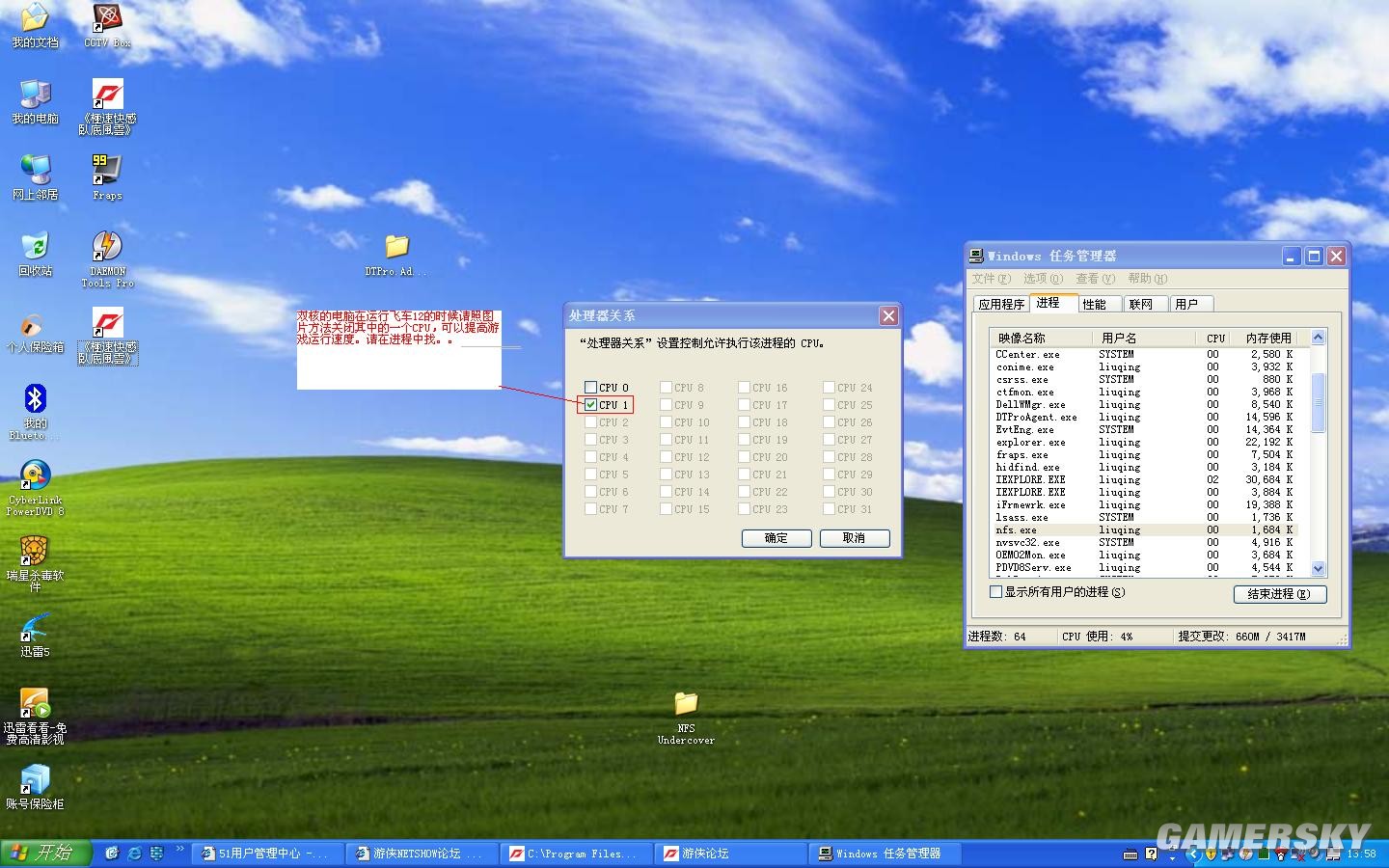The width and height of the screenshot is (1389, 868).
Task: Open the CCTV Box desktop icon
Action: click(107, 25)
